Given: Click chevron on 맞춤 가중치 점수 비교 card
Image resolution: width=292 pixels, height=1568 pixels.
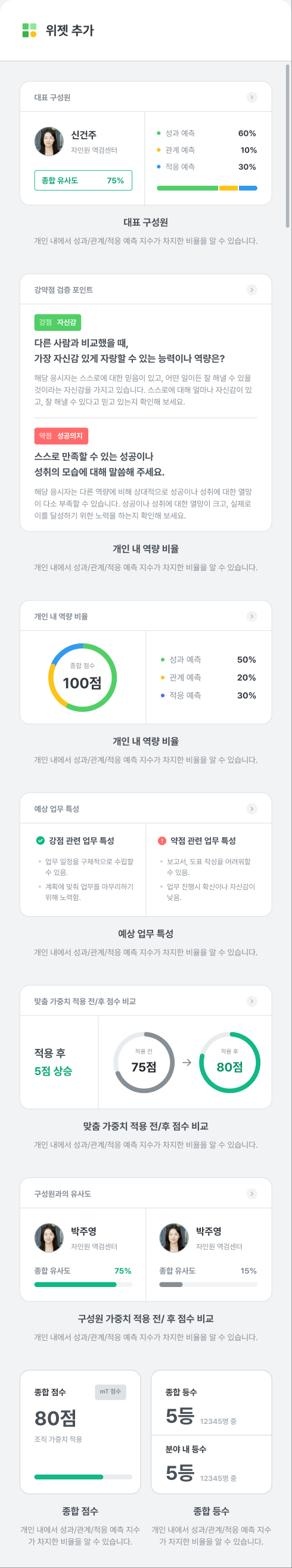Looking at the screenshot, I should 251,1001.
